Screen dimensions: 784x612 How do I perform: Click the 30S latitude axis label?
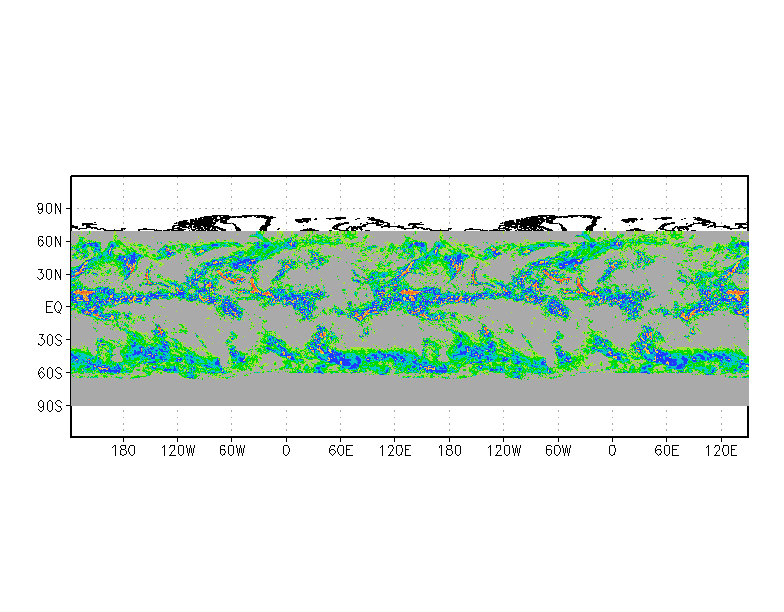(50, 340)
